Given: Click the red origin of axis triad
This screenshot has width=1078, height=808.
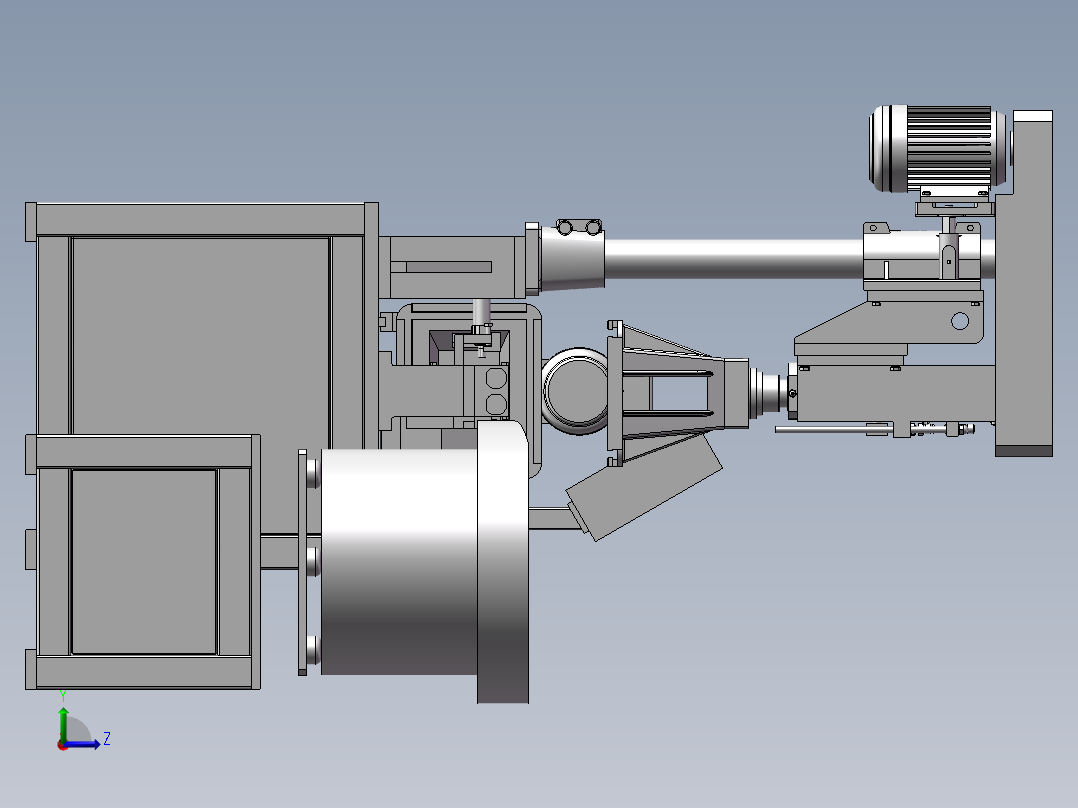Looking at the screenshot, I should (x=63, y=745).
